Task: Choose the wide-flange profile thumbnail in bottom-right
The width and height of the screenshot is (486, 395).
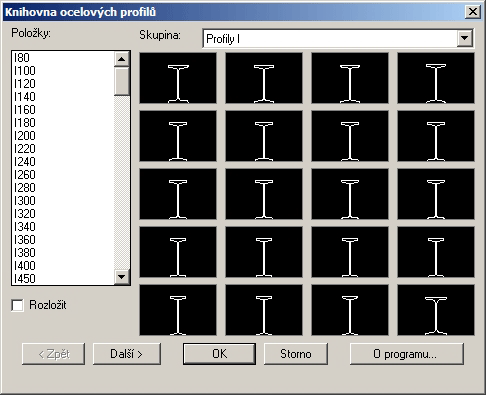Action: coord(436,310)
